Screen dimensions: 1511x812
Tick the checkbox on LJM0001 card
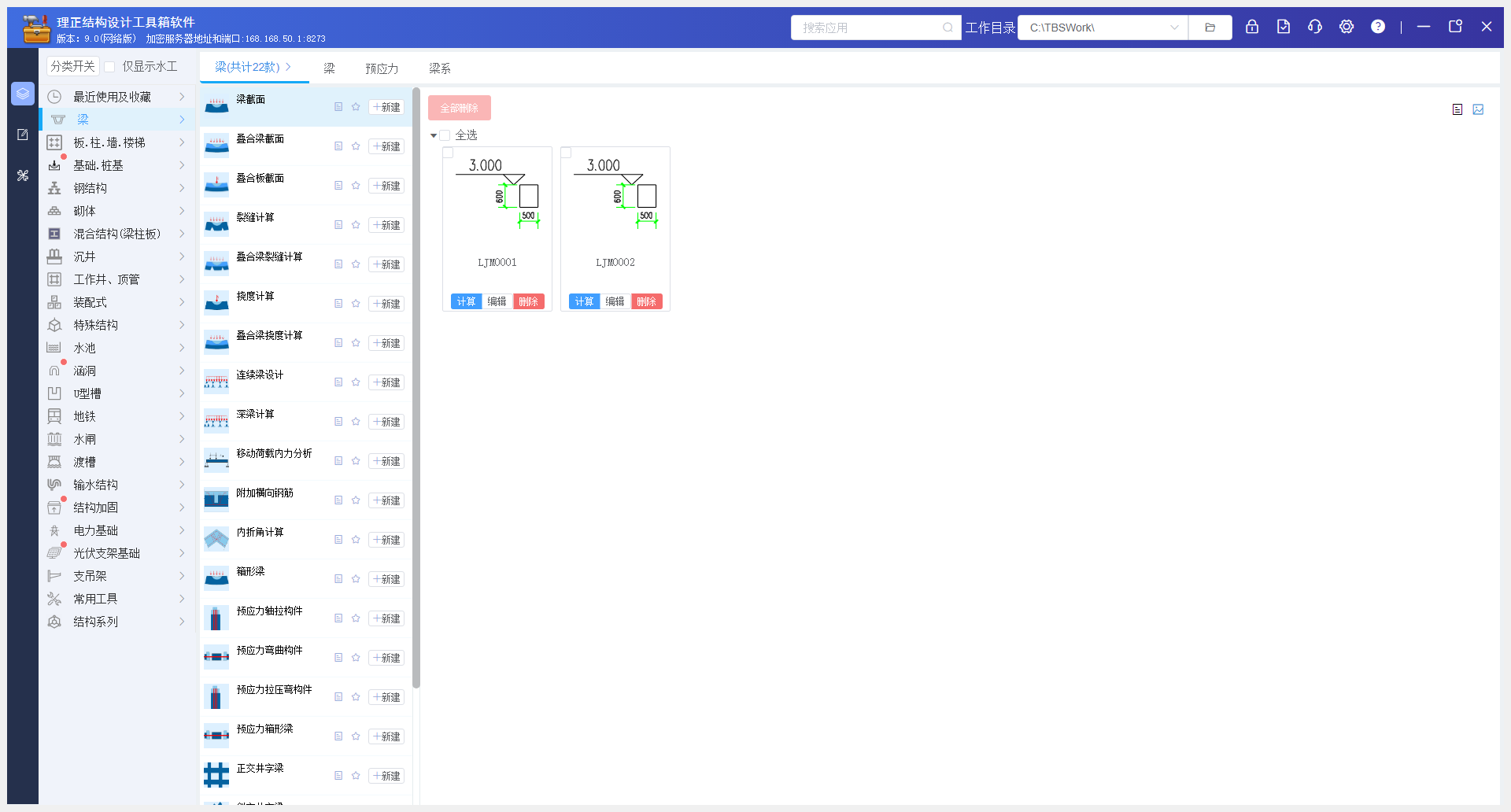(x=449, y=153)
